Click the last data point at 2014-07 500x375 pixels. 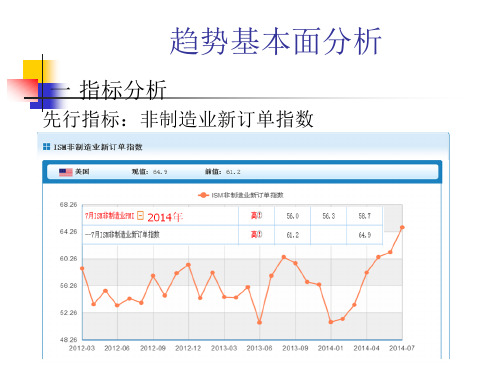tap(402, 227)
